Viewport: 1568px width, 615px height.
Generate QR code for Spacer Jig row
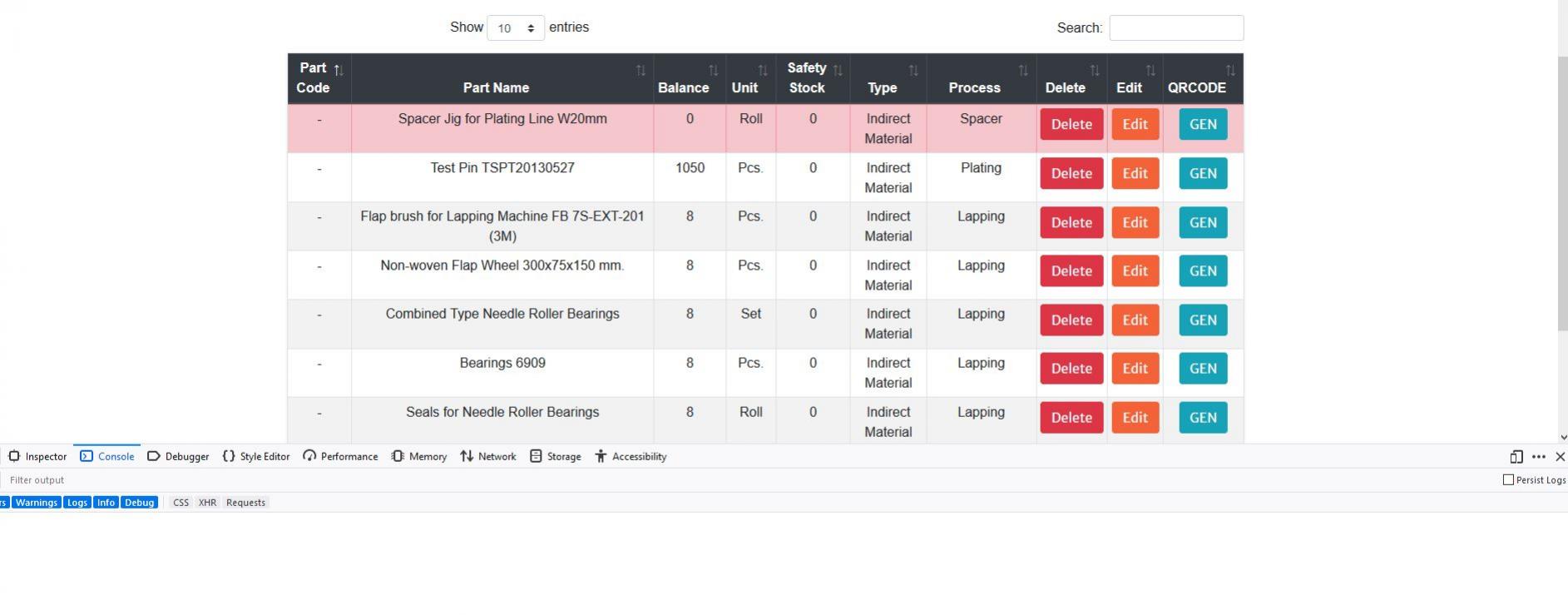point(1203,125)
